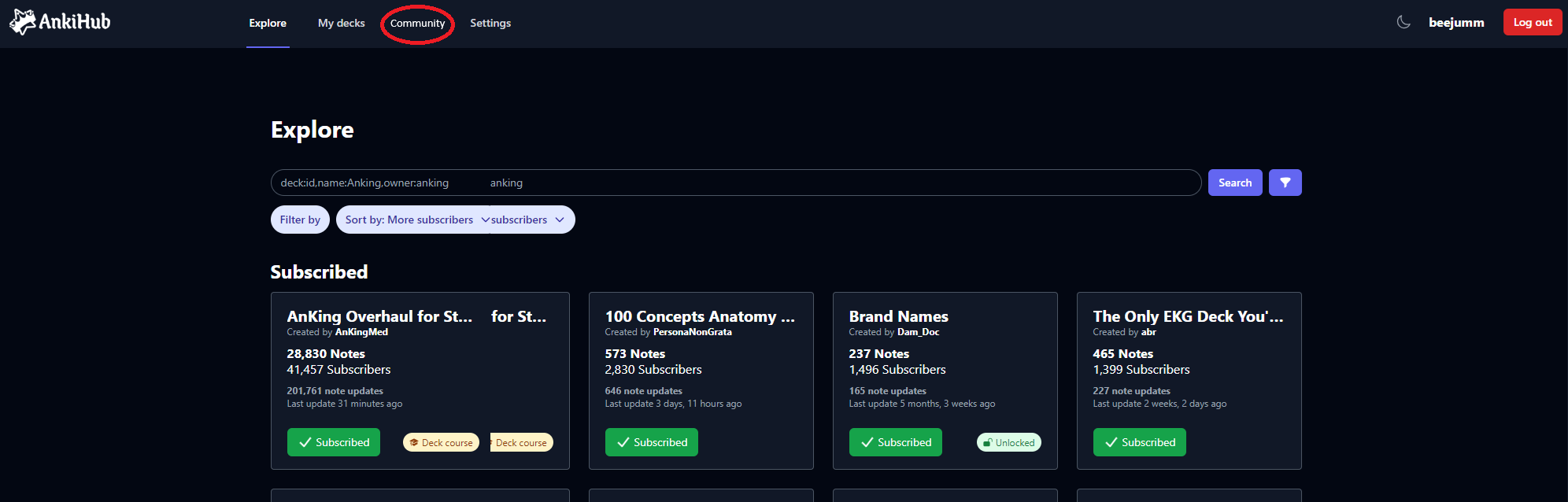Screen dimensions: 1568x502
Task: Click 646 note updates text
Action: (643, 391)
